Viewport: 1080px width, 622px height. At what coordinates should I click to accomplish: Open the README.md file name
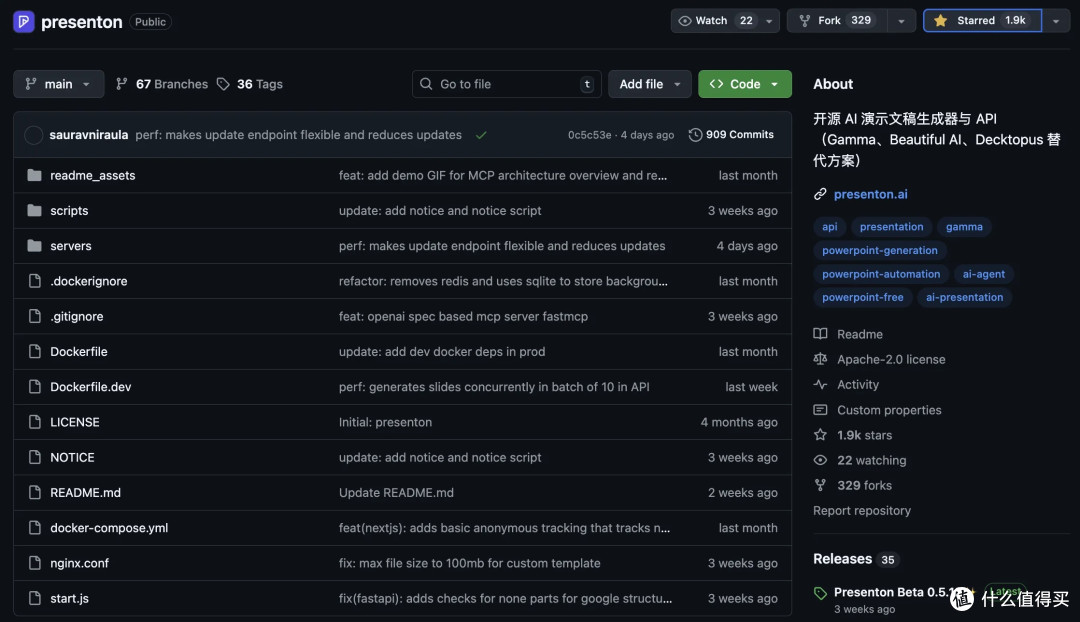tap(85, 493)
